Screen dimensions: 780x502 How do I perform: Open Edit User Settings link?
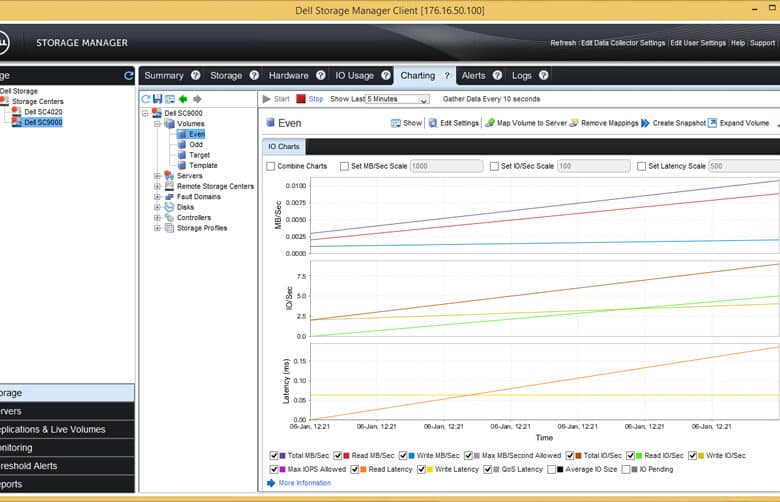tap(698, 43)
